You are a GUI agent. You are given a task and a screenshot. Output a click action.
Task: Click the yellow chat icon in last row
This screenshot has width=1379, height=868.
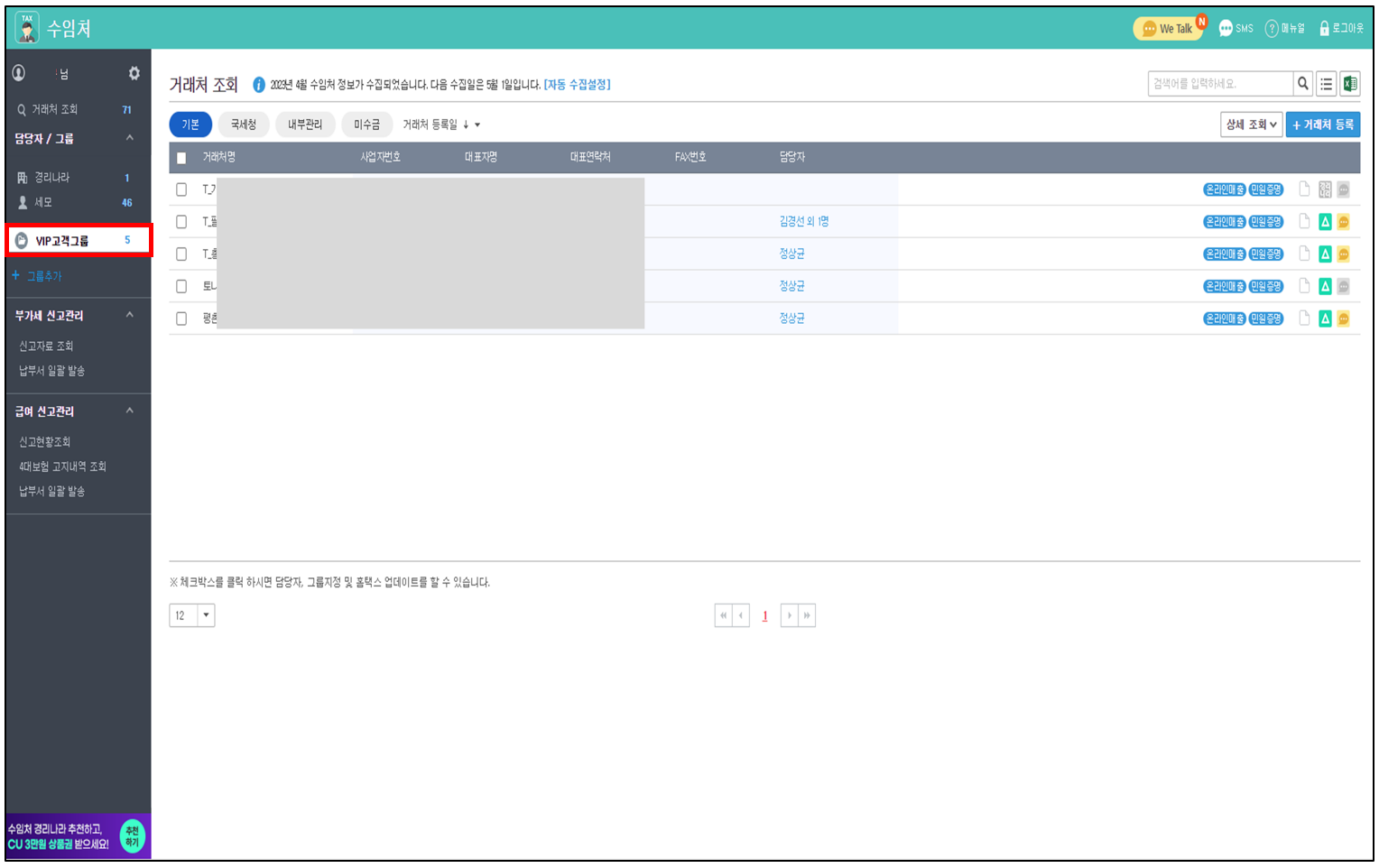[1343, 319]
